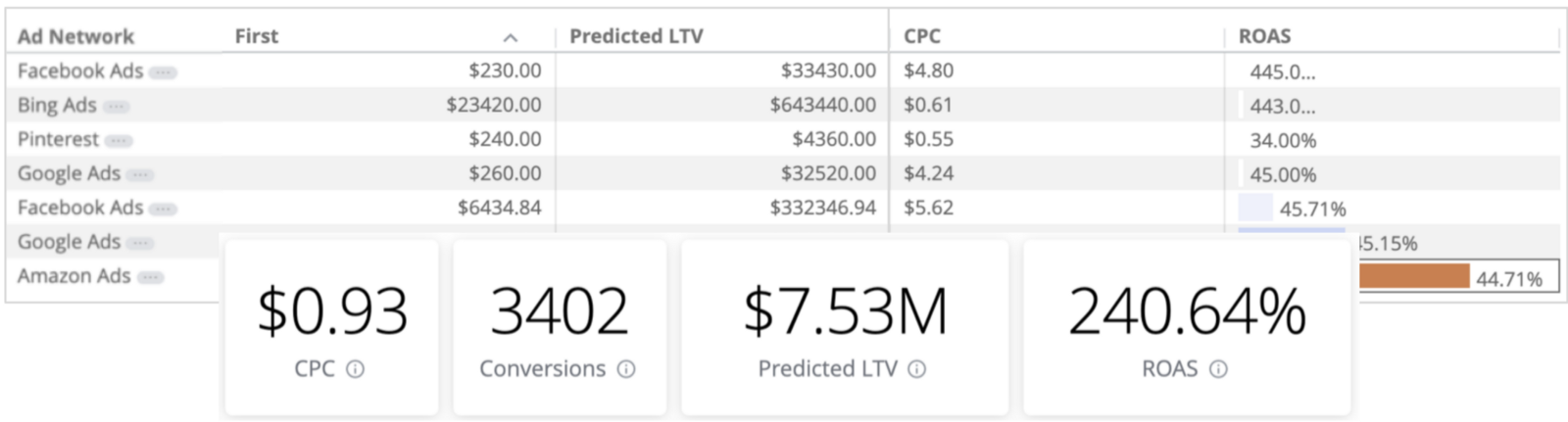Click the ellipsis badge next to Pinterest
Viewport: 1568px width, 422px height.
pyautogui.click(x=119, y=140)
